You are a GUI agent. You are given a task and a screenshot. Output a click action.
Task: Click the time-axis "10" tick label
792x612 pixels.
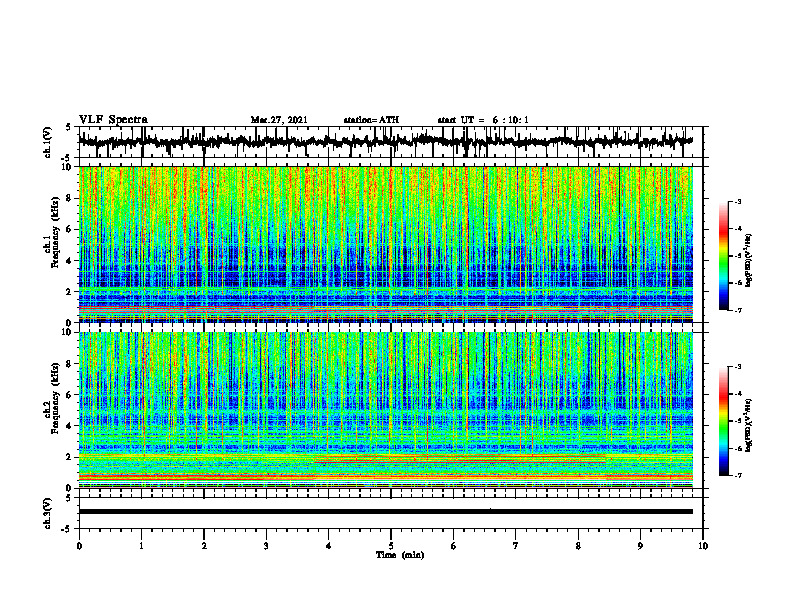pyautogui.click(x=703, y=546)
